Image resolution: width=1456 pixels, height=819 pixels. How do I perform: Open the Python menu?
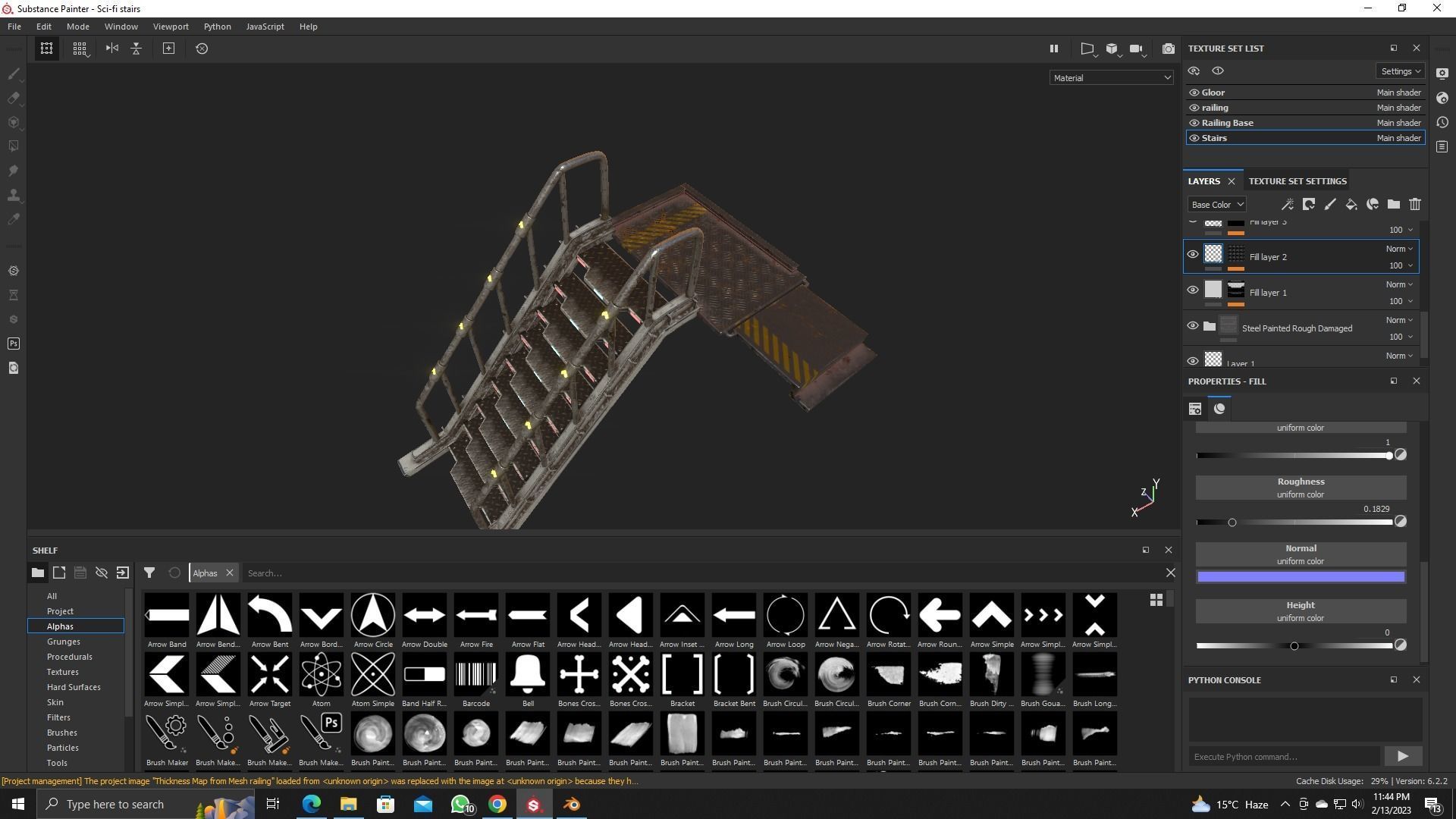(x=217, y=27)
